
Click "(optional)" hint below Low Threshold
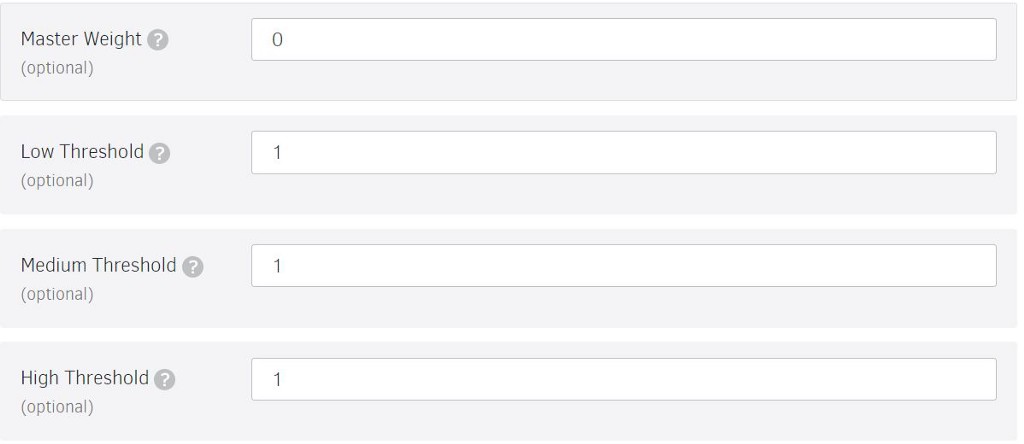[57, 180]
